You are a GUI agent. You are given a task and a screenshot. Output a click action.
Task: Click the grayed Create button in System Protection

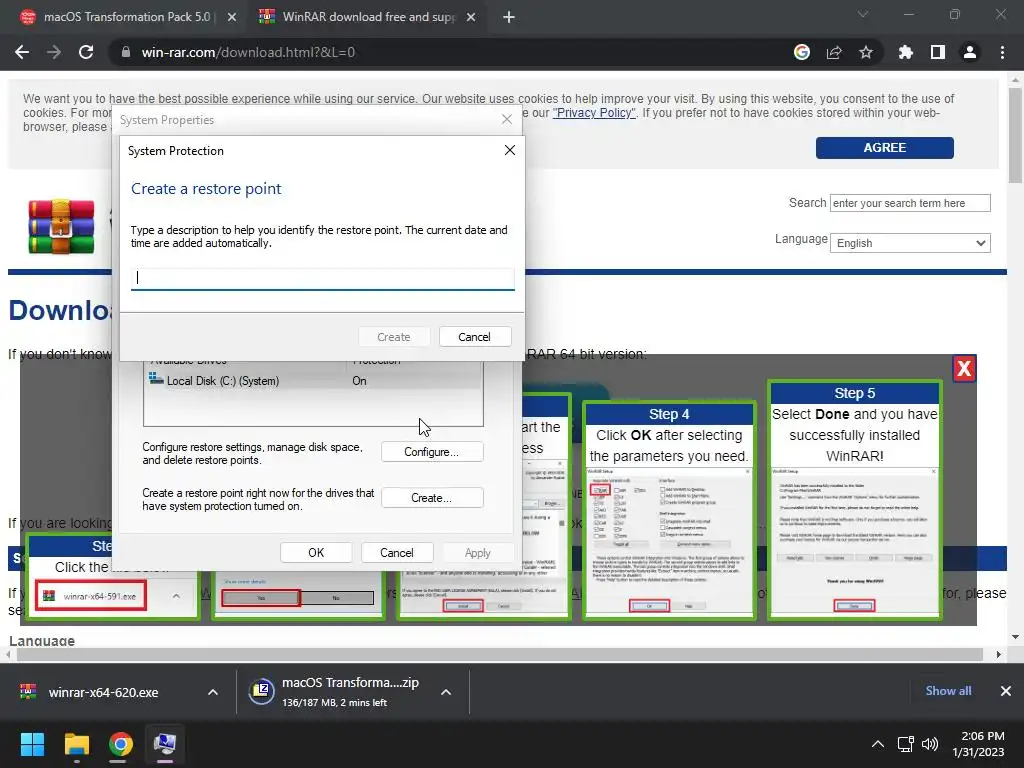click(394, 337)
